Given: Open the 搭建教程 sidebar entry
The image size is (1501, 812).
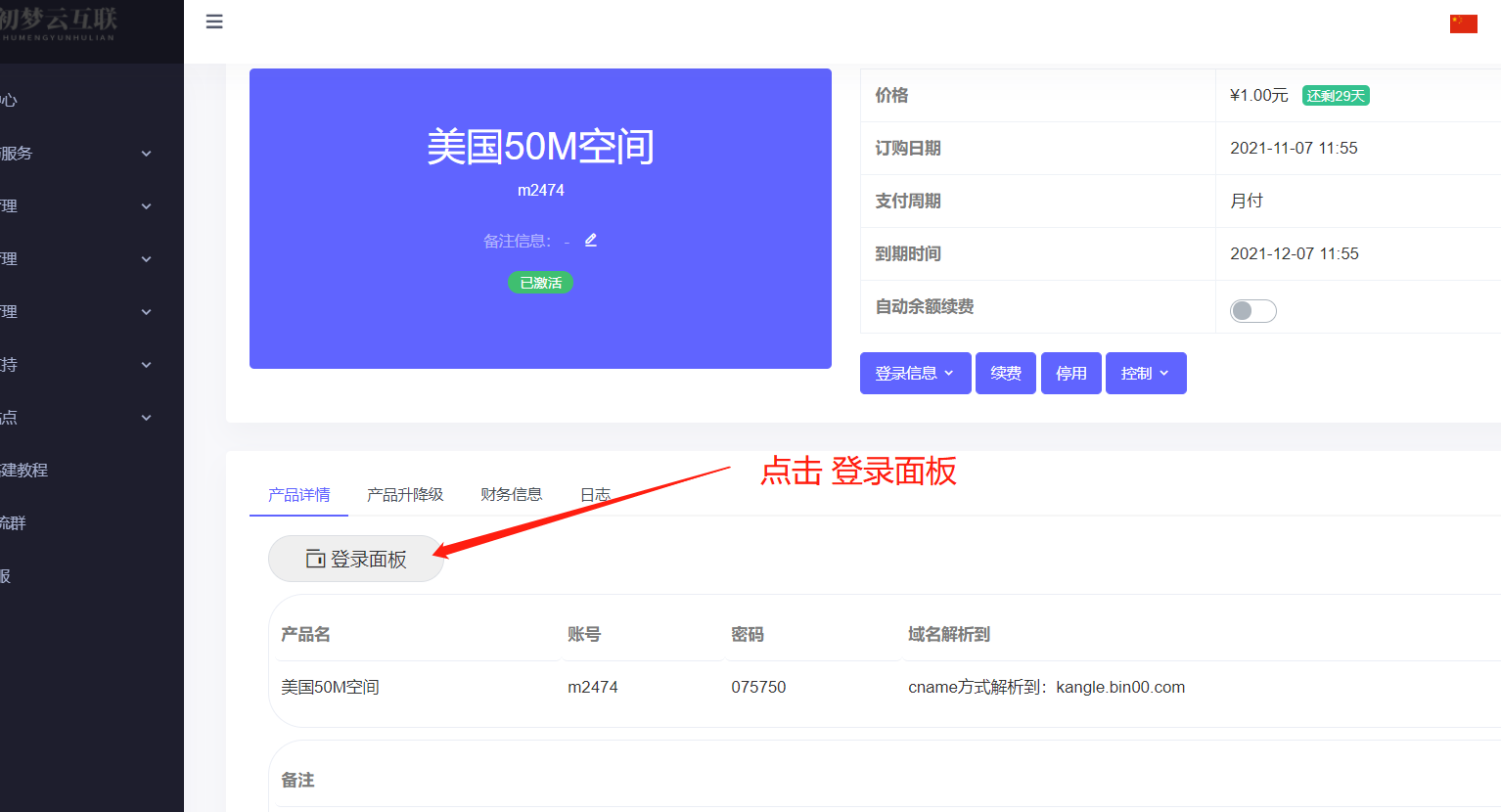Looking at the screenshot, I should pyautogui.click(x=26, y=470).
